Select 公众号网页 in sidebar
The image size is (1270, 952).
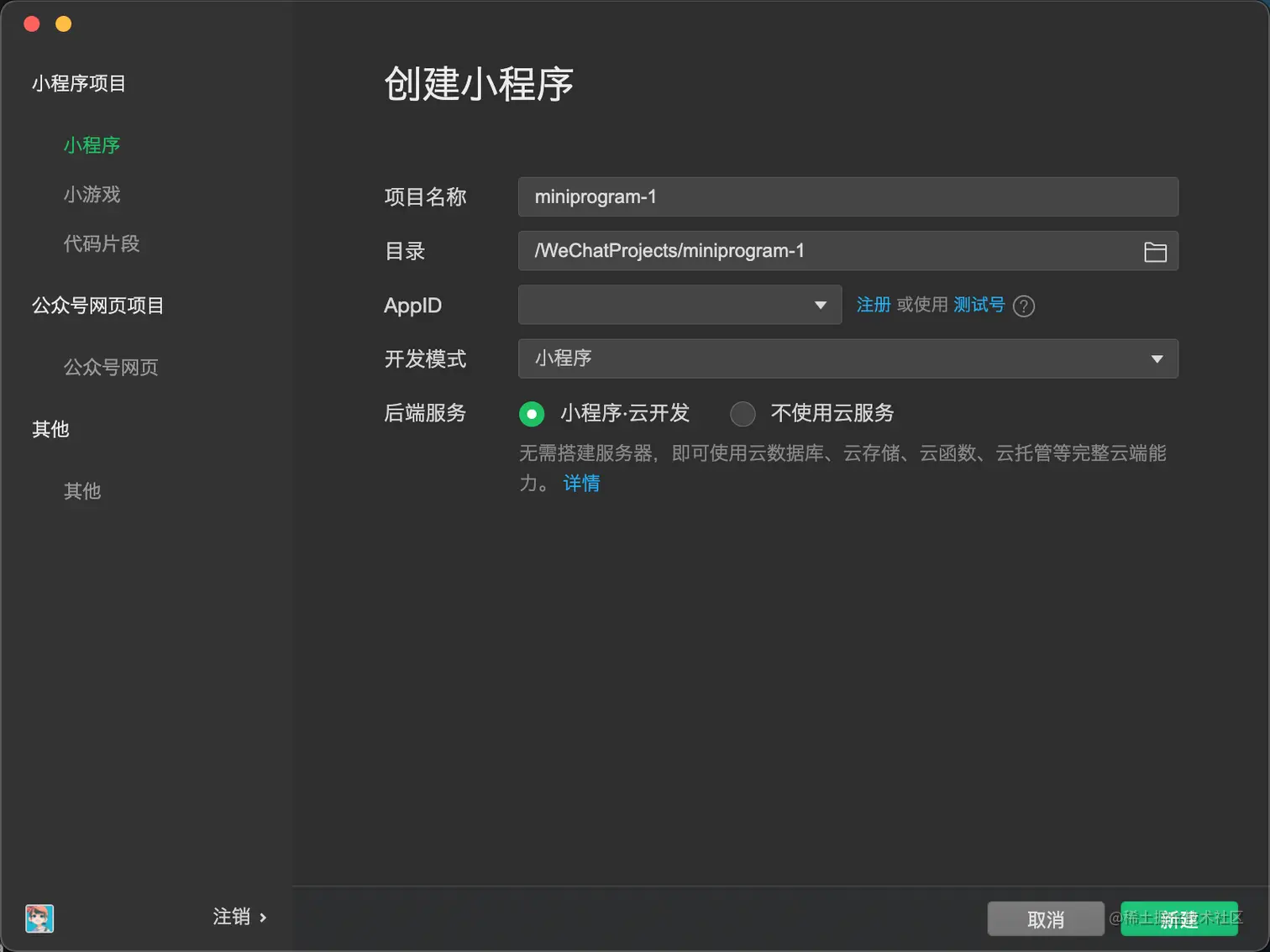[x=111, y=367]
